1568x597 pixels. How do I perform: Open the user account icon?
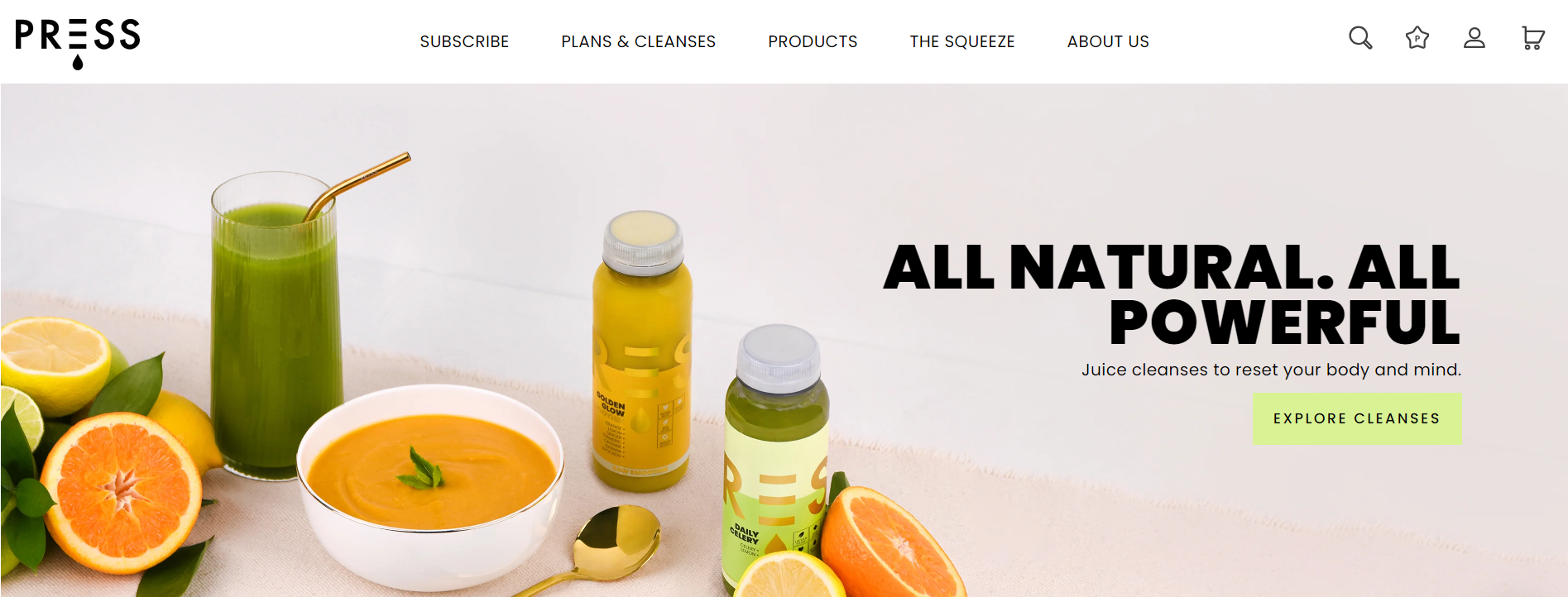coord(1474,38)
